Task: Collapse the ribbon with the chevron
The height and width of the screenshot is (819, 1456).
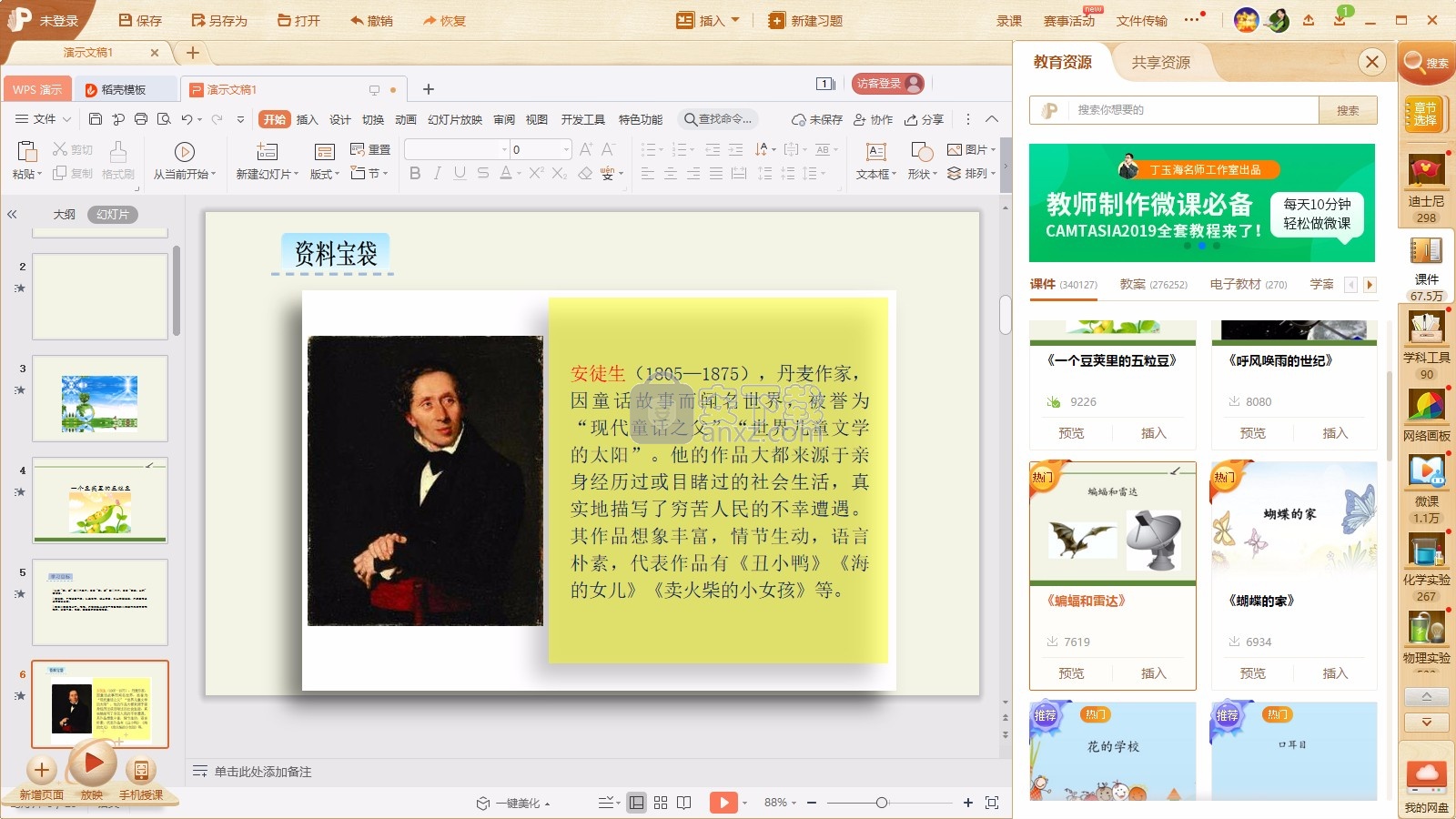Action: click(x=992, y=119)
